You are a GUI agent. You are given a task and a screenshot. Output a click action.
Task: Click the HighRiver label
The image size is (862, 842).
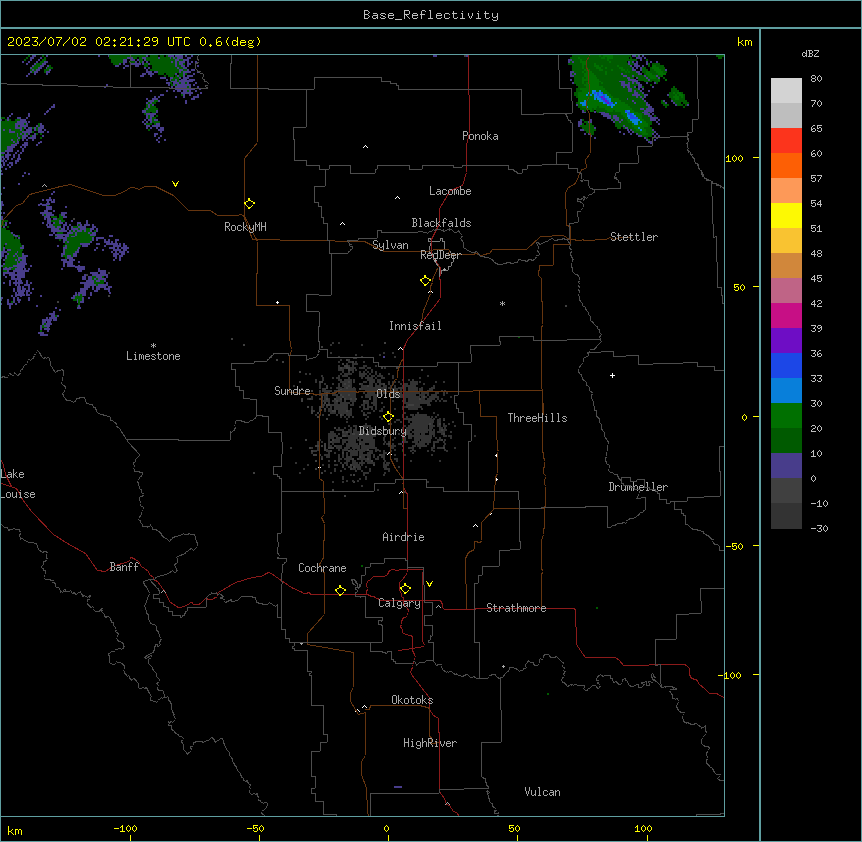[430, 743]
